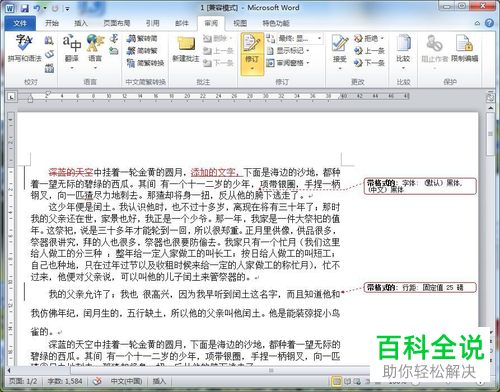Click the 接受 accept change icon
This screenshot has height=392, width=500.
[340, 44]
